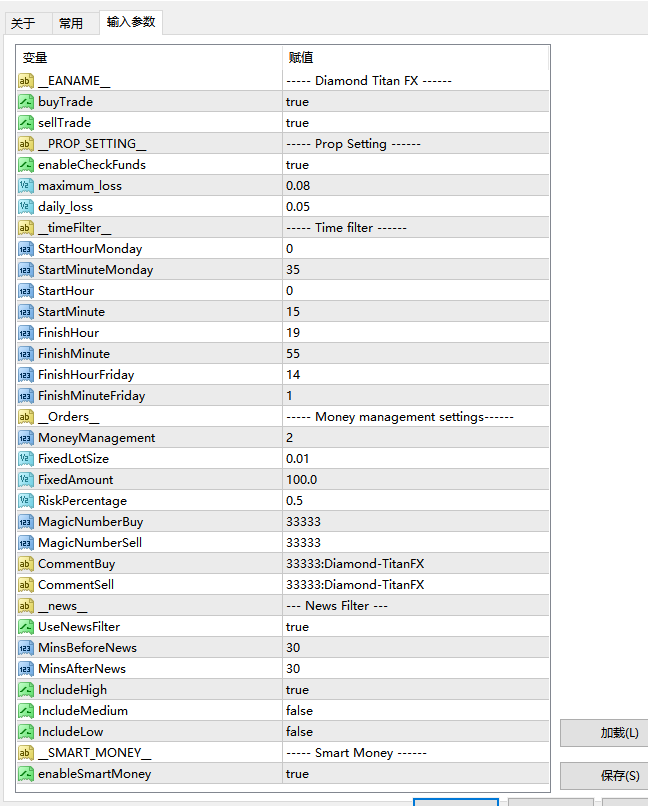Click the integer icon next to FinishHourFriday
Screen dimensions: 648x806
26,375
